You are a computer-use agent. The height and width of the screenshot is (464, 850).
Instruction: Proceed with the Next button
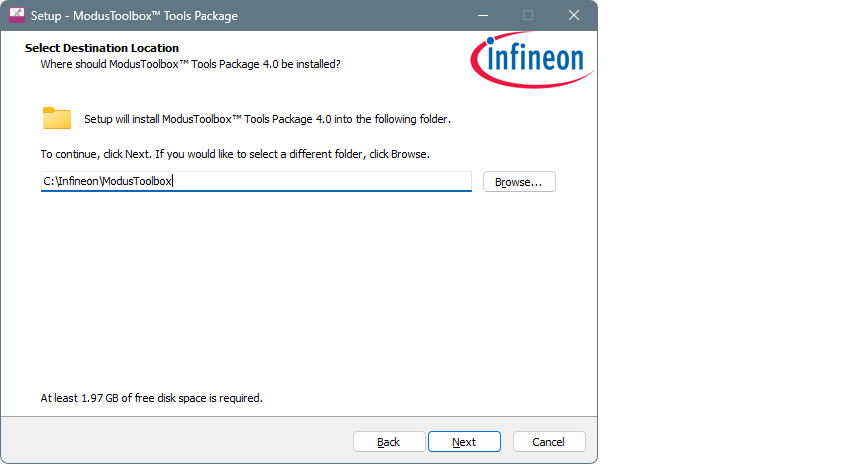coord(464,442)
